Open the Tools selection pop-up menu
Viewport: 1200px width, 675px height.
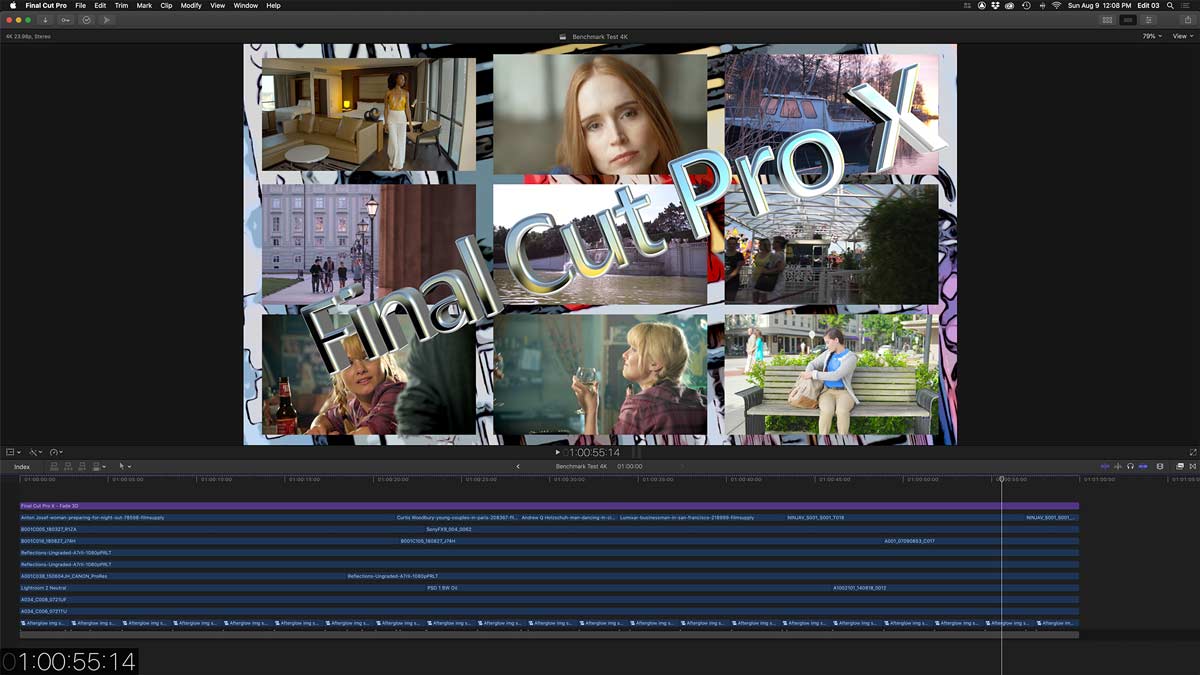point(125,466)
